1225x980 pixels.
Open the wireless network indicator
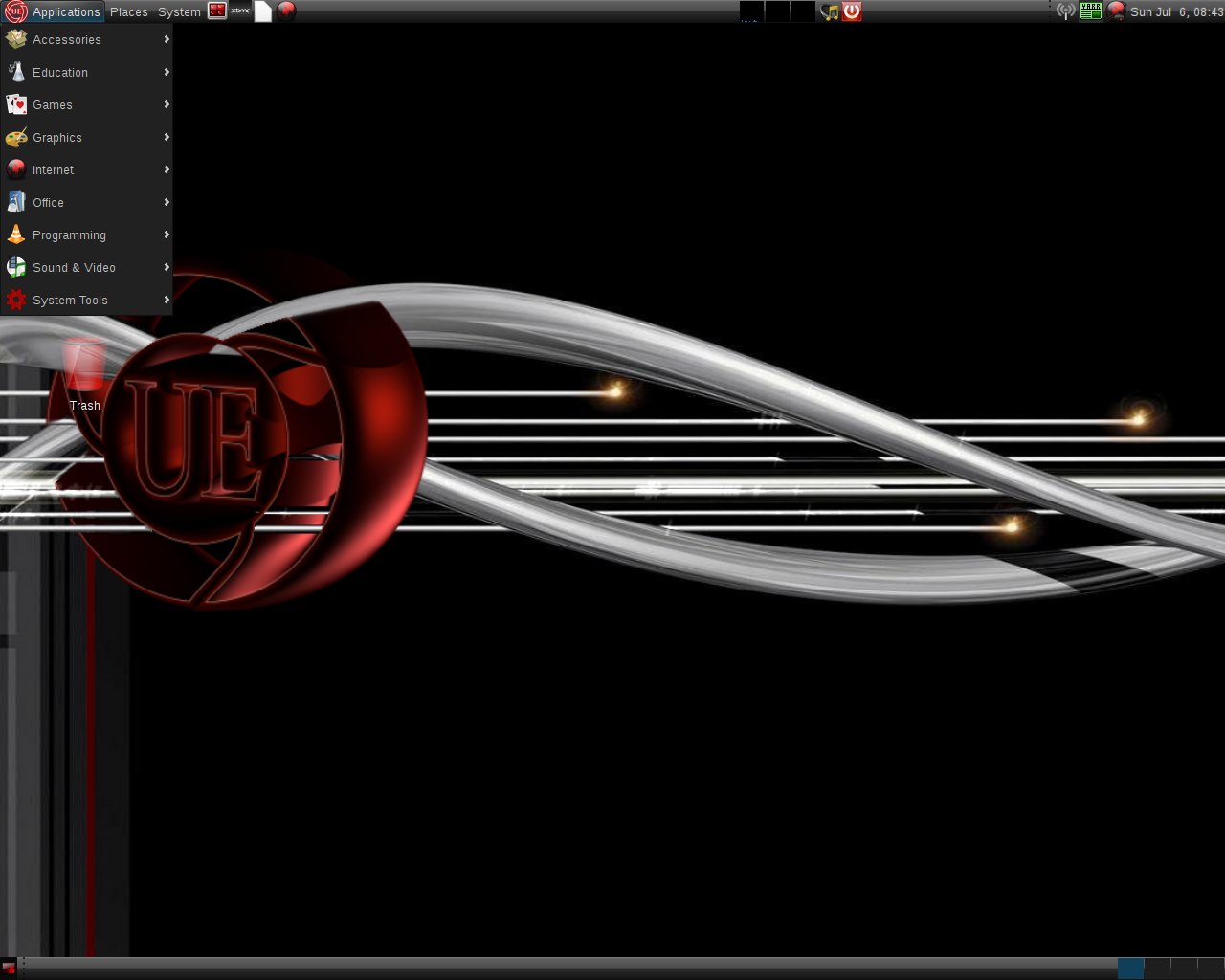(x=1065, y=11)
